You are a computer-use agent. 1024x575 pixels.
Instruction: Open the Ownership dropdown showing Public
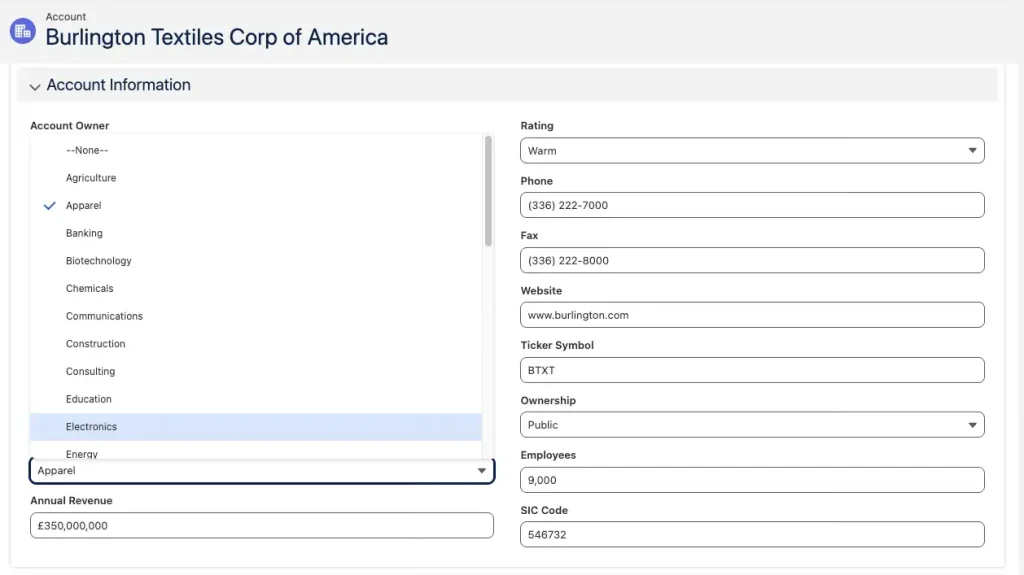pyautogui.click(x=752, y=425)
